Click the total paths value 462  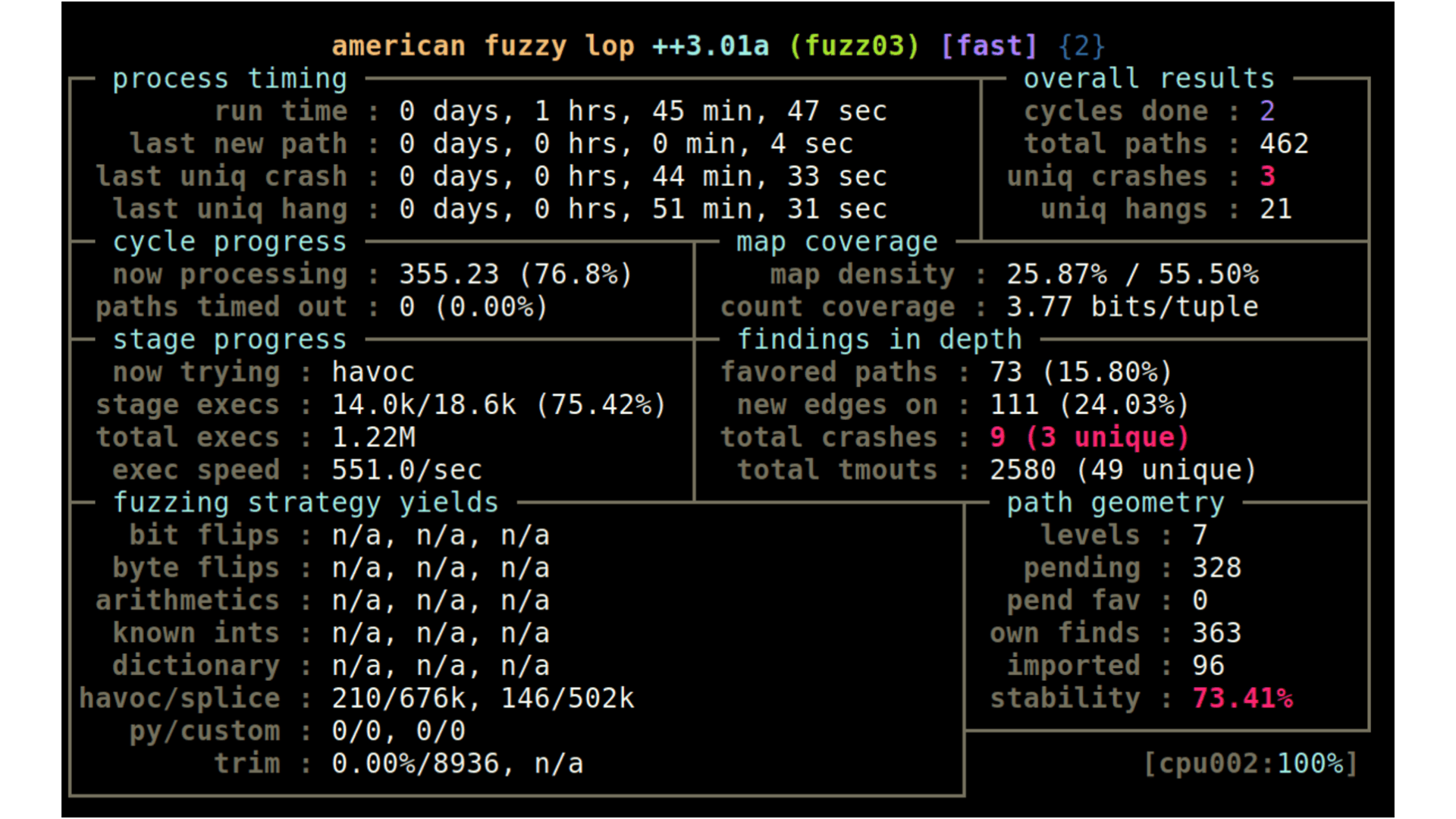[1284, 144]
